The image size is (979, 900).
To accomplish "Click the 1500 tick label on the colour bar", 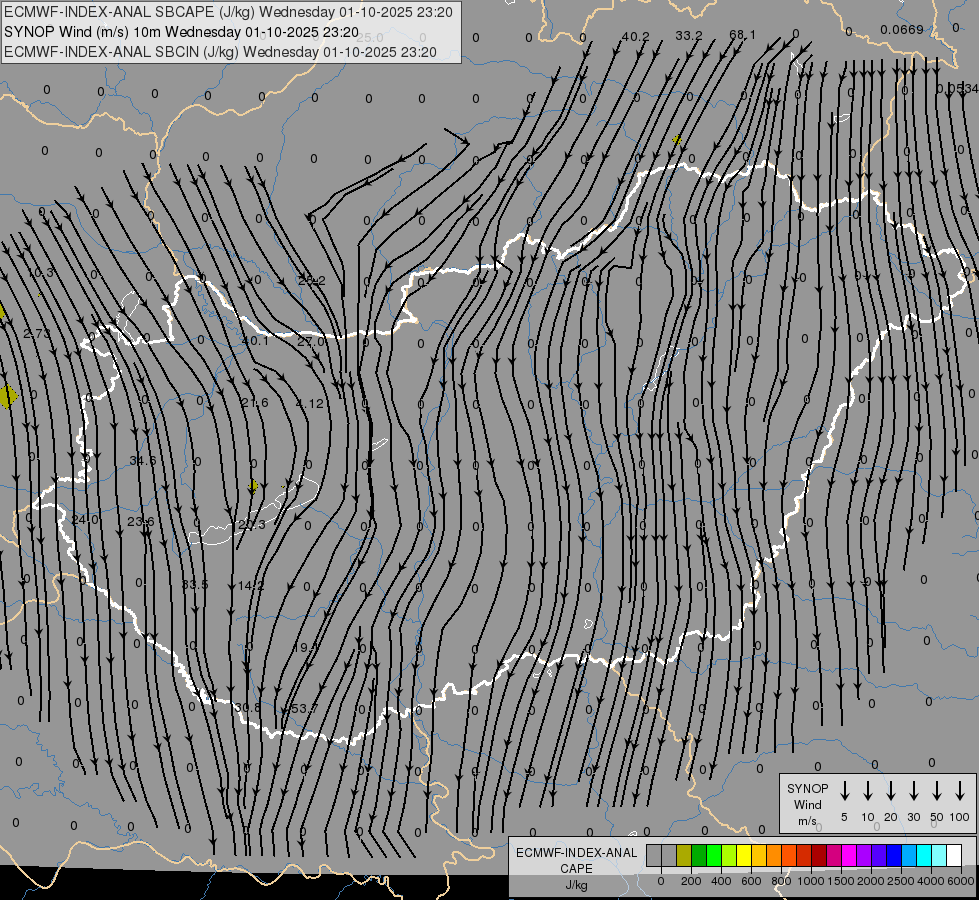I will coord(840,881).
